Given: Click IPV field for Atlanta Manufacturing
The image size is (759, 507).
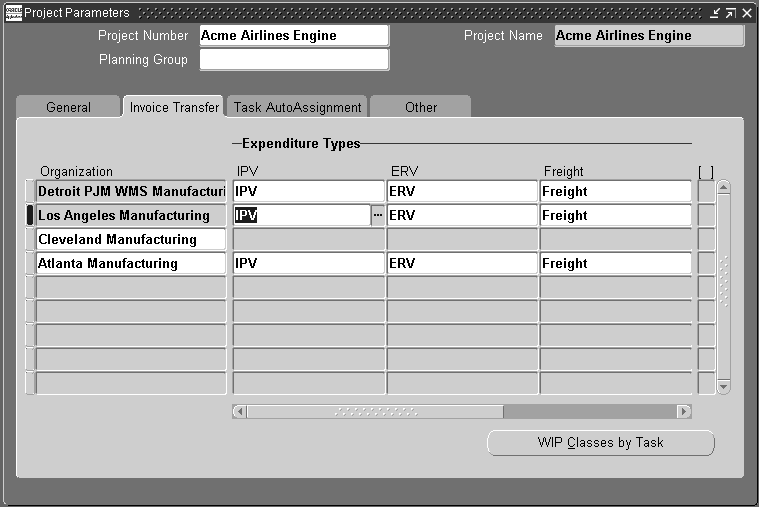Looking at the screenshot, I should (309, 263).
